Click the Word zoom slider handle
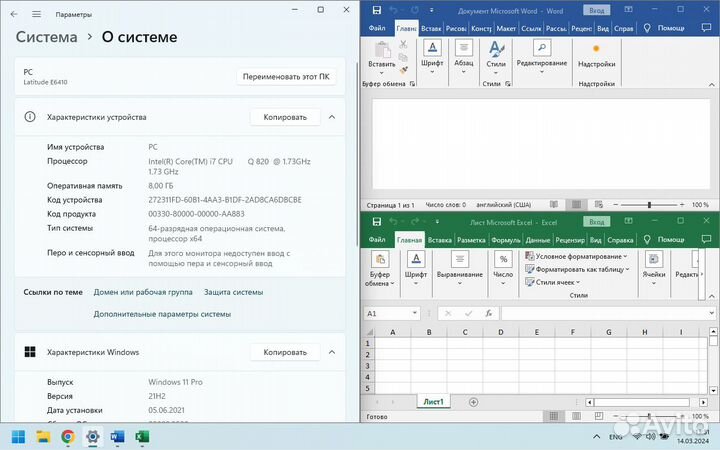 pos(649,205)
